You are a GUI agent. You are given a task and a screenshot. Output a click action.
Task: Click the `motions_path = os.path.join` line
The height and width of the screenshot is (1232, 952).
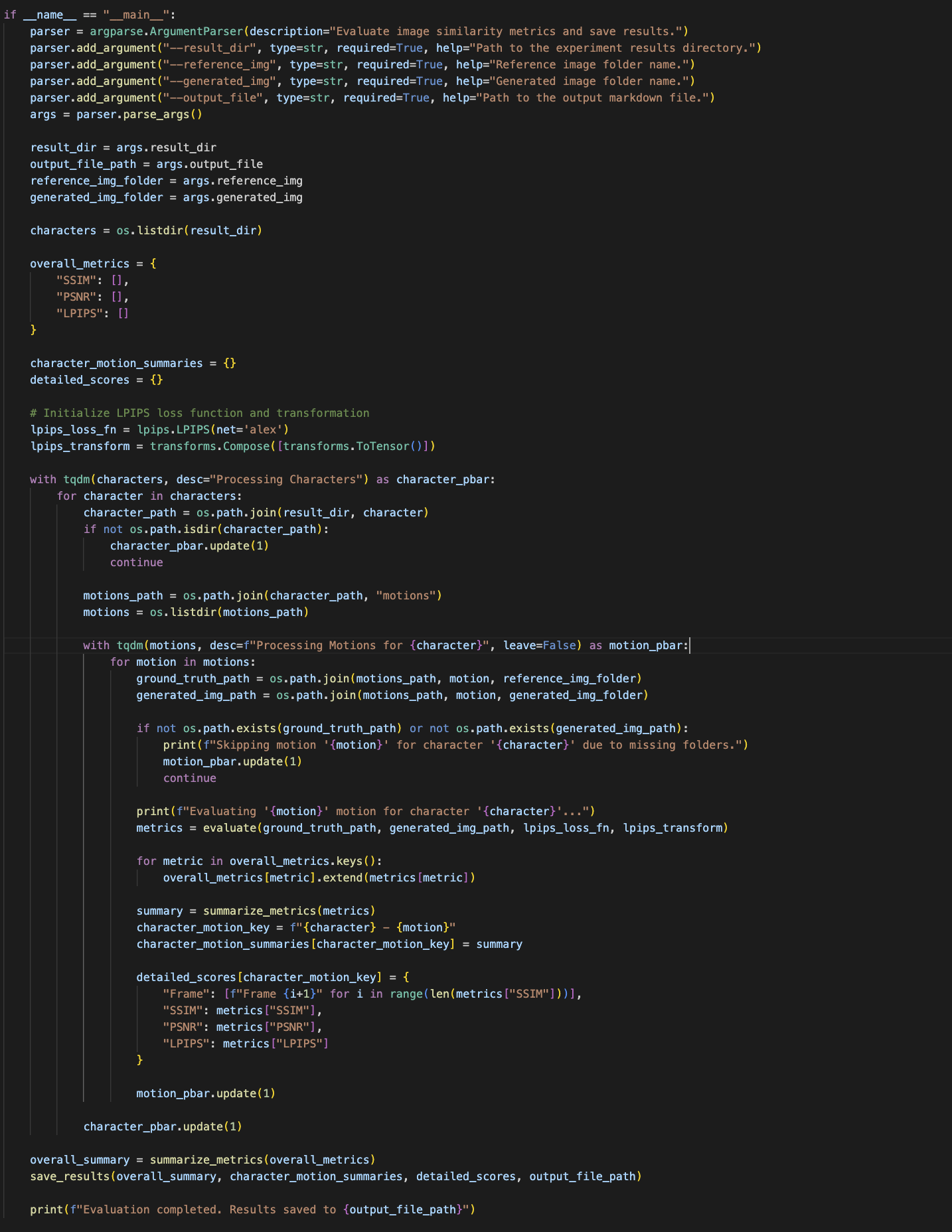(263, 595)
